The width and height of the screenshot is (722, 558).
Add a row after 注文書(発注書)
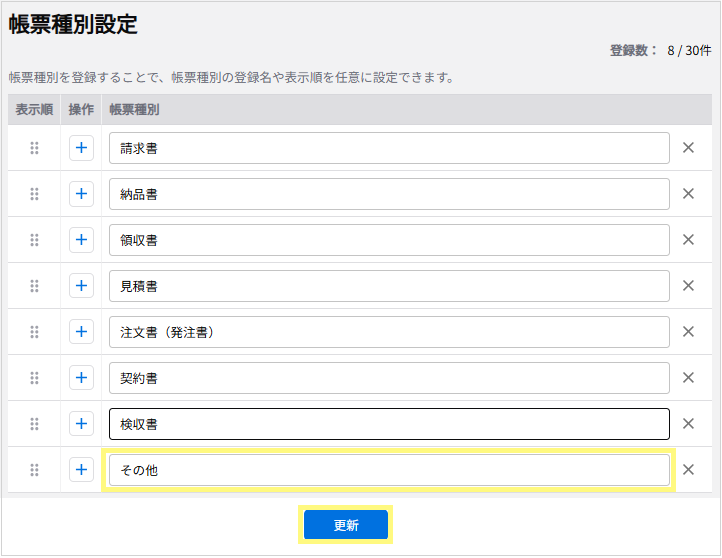(x=82, y=332)
